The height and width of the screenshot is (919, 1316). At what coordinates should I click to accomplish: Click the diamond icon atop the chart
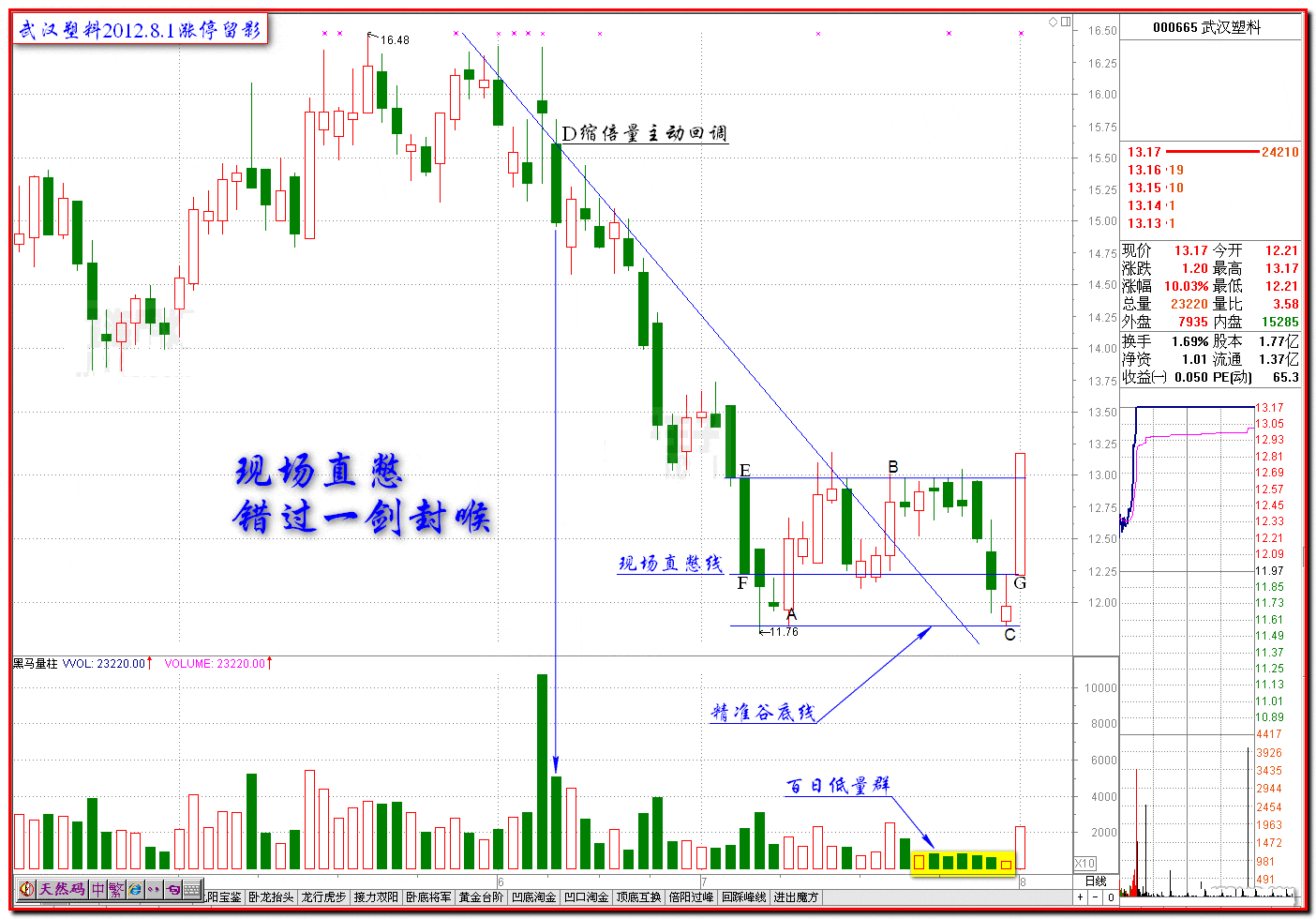pyautogui.click(x=1053, y=22)
